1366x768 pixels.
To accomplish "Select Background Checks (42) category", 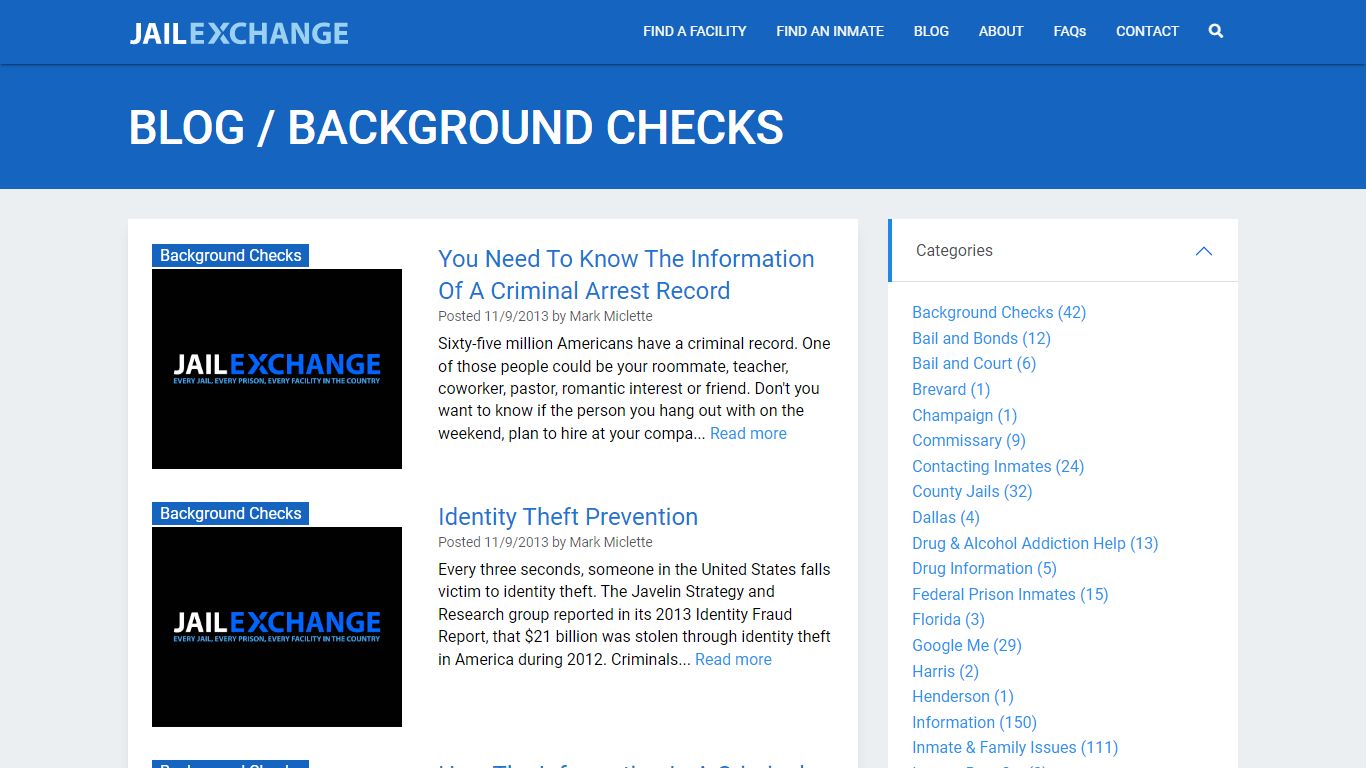I will (999, 312).
